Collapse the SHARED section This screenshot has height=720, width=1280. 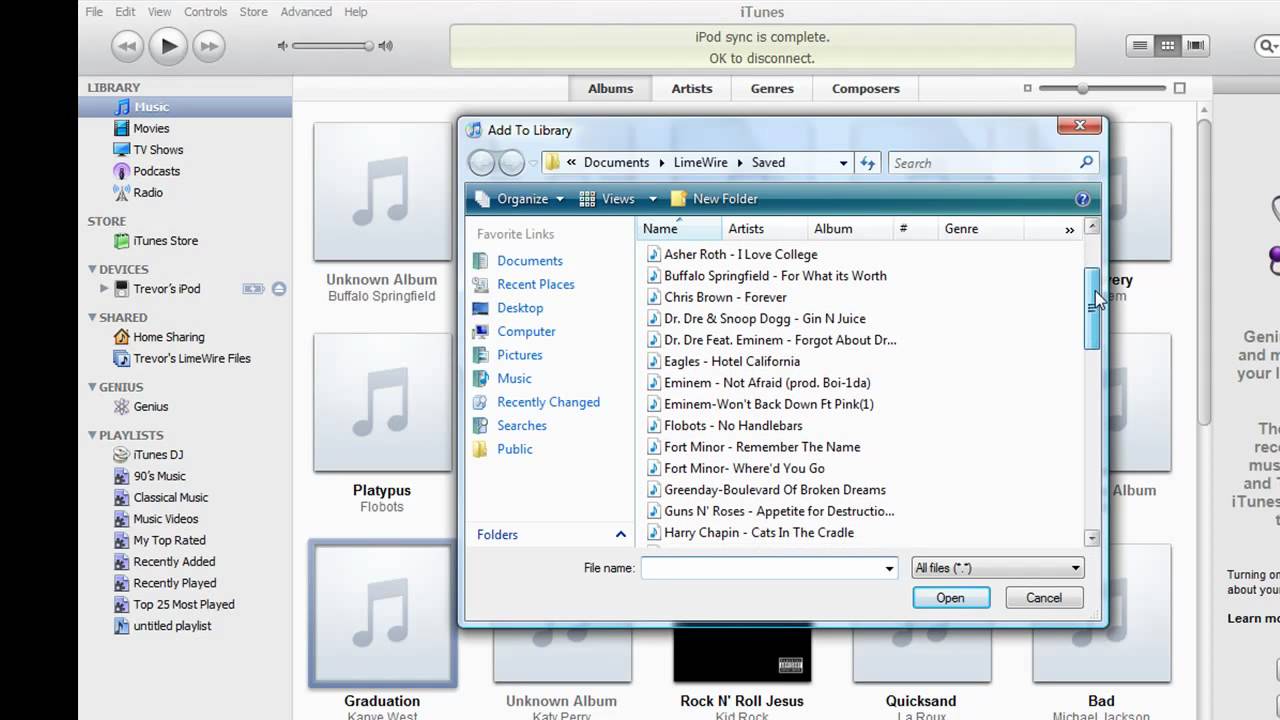click(x=92, y=317)
